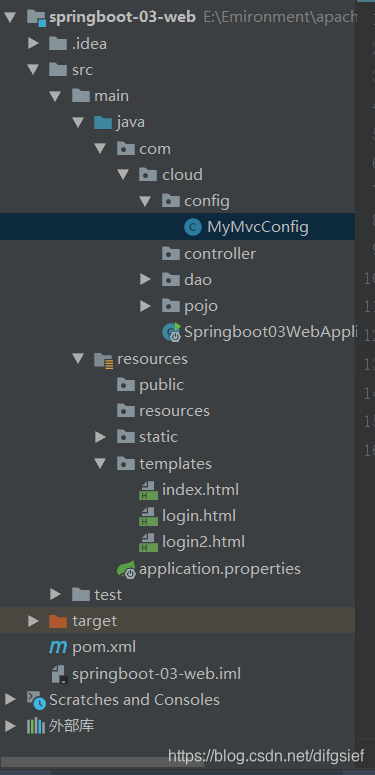Select the nested resources folder under resources
Screen dimensions: 375x775
coord(174,411)
